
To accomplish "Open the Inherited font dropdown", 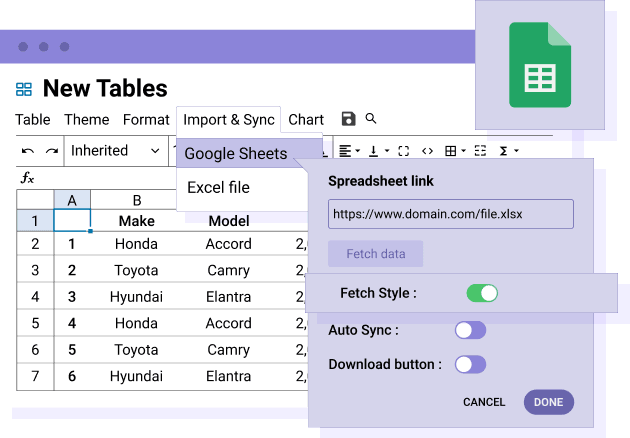I will click(114, 151).
